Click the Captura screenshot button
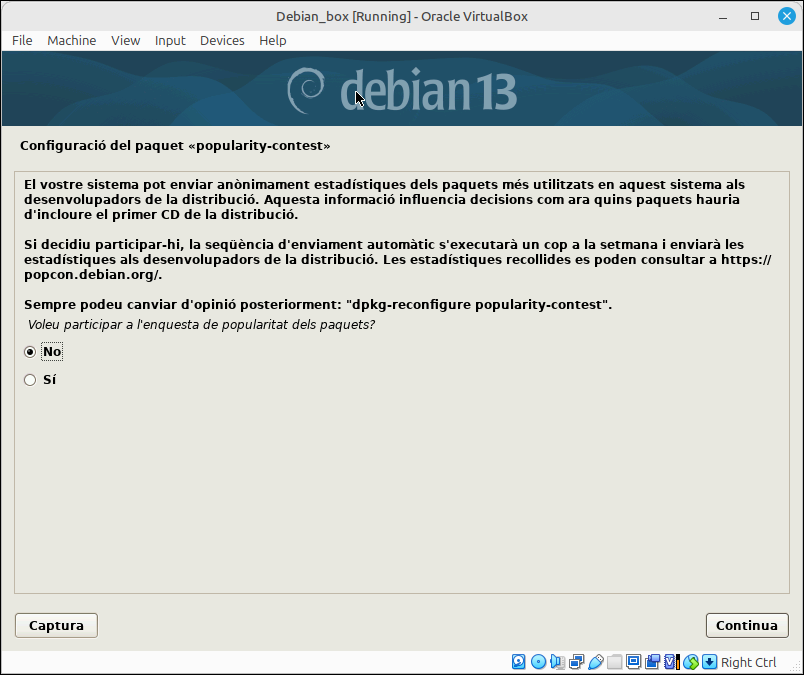 [x=56, y=626]
